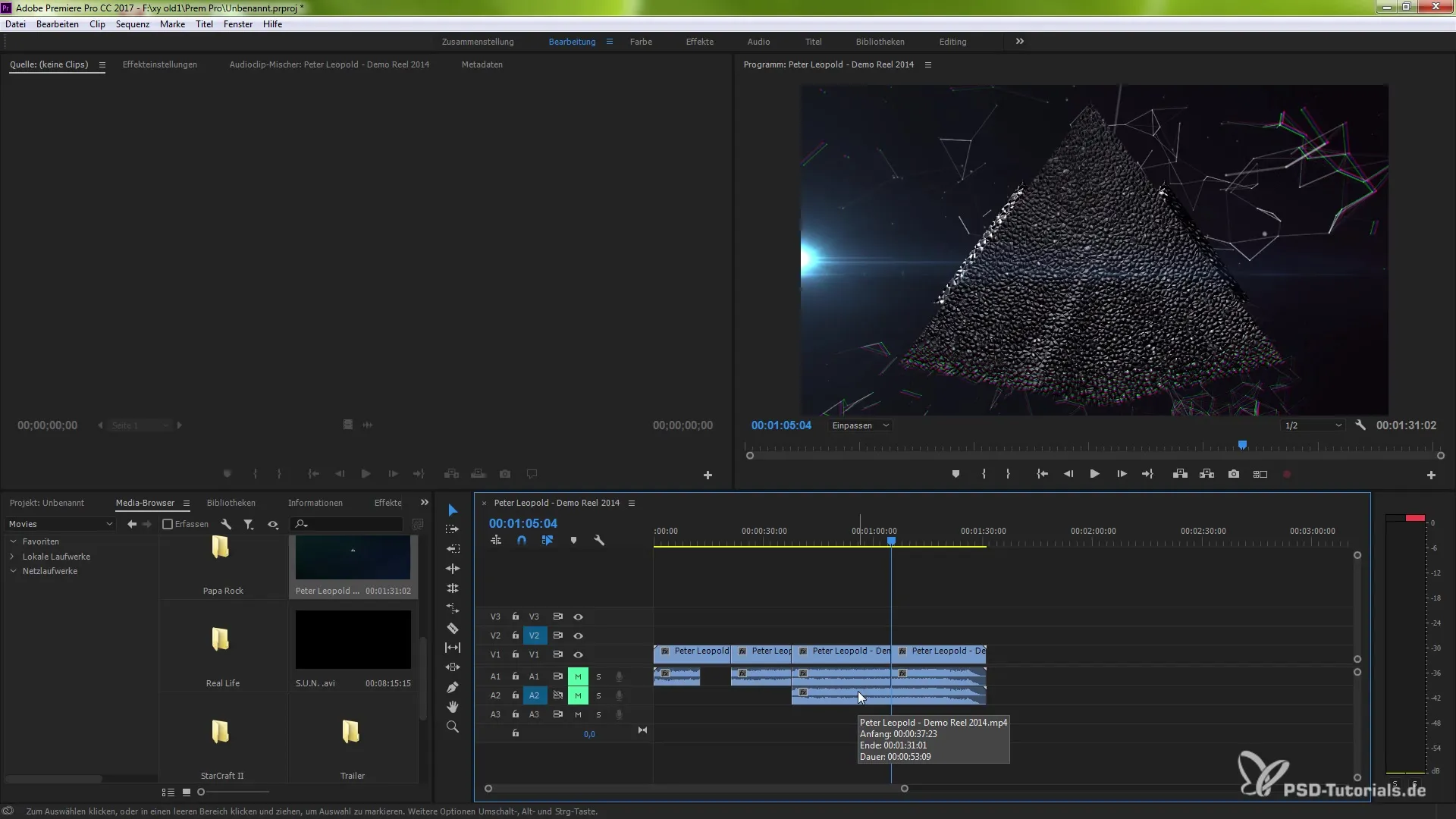Add marker in timeline header
1456x819 pixels.
point(573,541)
